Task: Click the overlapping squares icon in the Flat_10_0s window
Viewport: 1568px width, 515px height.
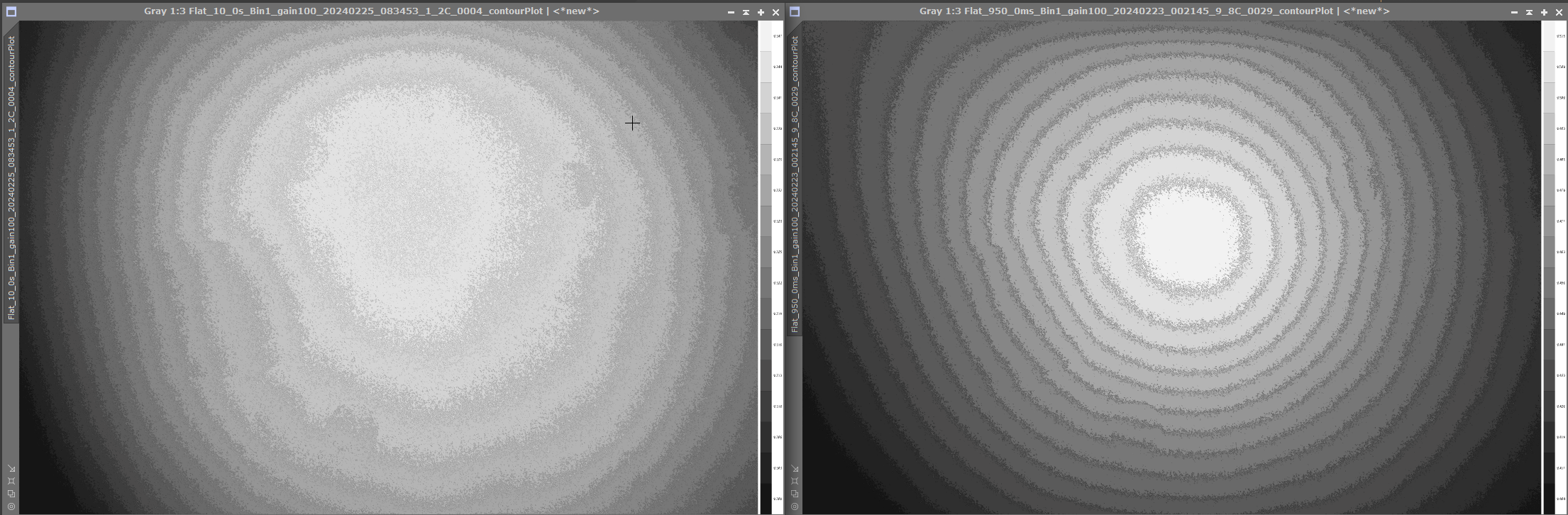Action: [x=11, y=494]
